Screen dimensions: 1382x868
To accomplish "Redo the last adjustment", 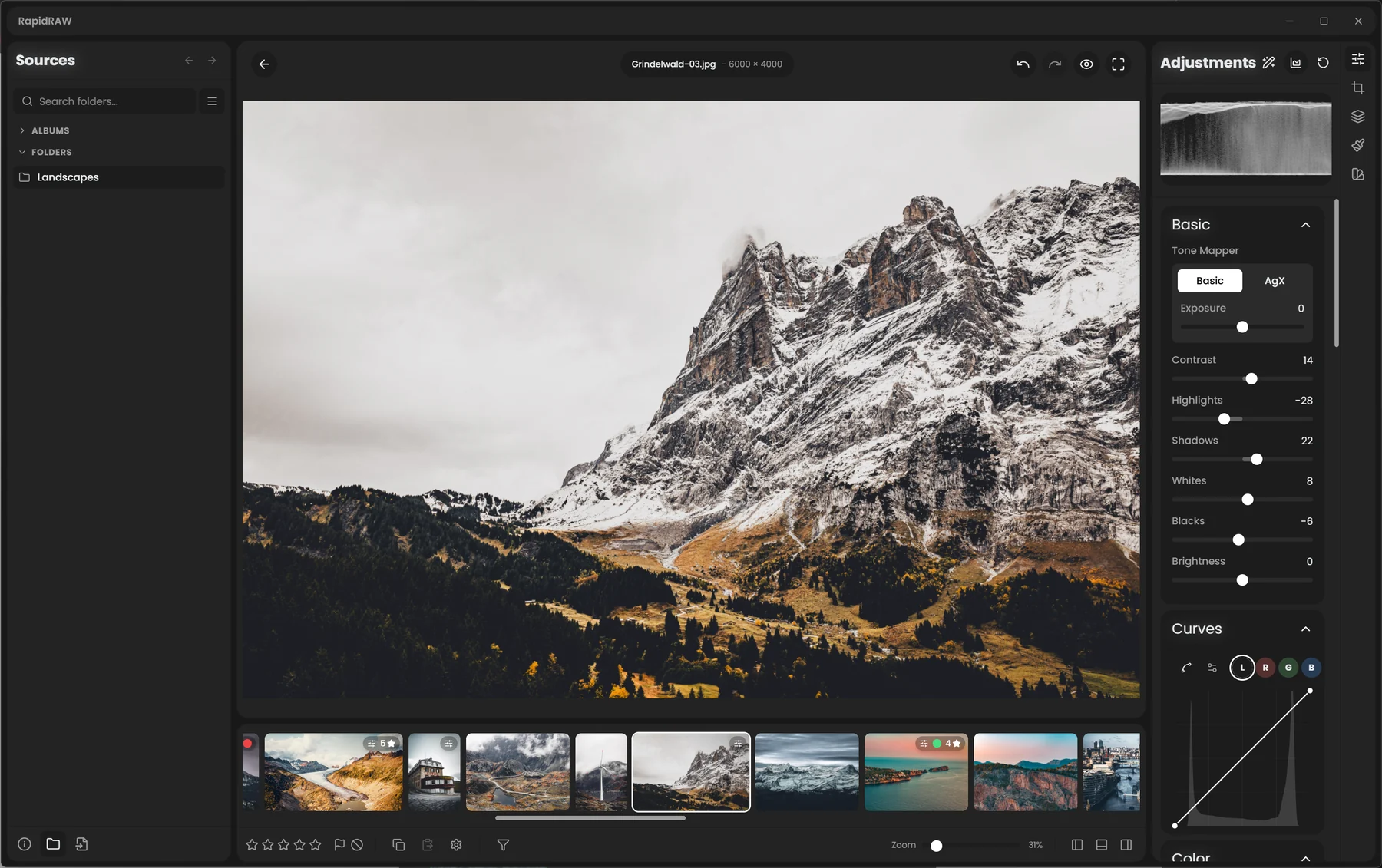I will (x=1055, y=64).
